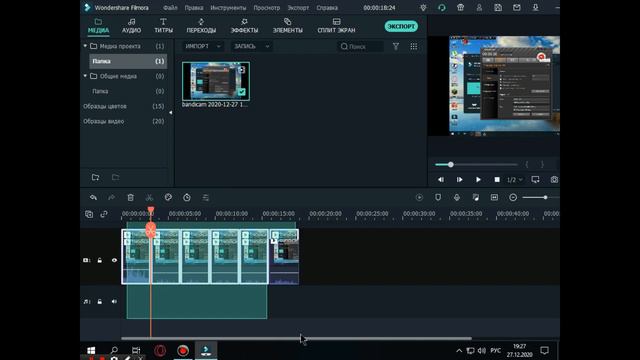Viewport: 640px width, 360px height.
Task: Toggle video track visibility eye icon
Action: click(x=114, y=260)
